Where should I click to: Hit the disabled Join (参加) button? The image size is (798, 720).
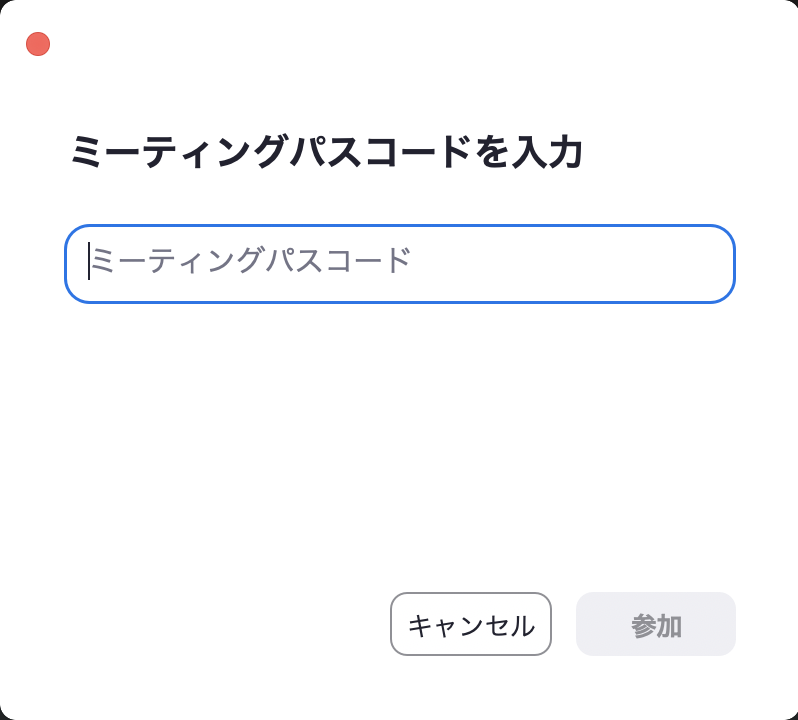point(656,625)
